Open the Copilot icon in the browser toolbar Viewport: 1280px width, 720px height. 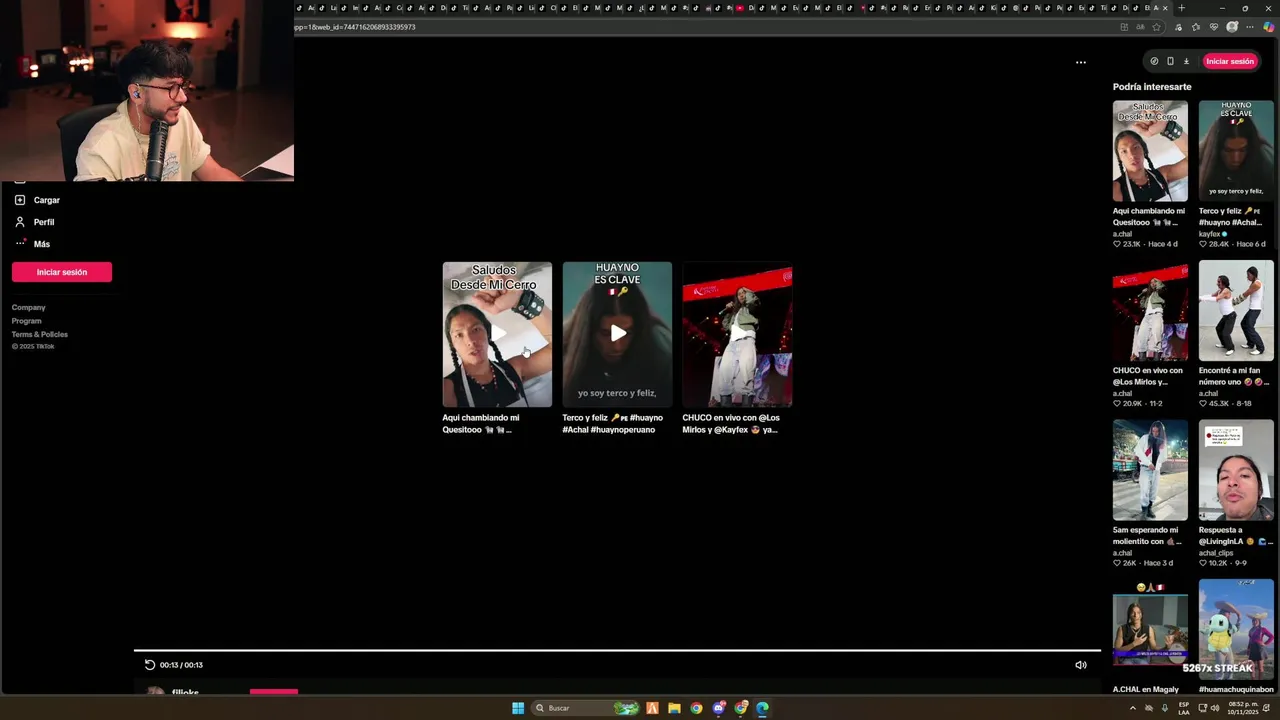point(1269,27)
